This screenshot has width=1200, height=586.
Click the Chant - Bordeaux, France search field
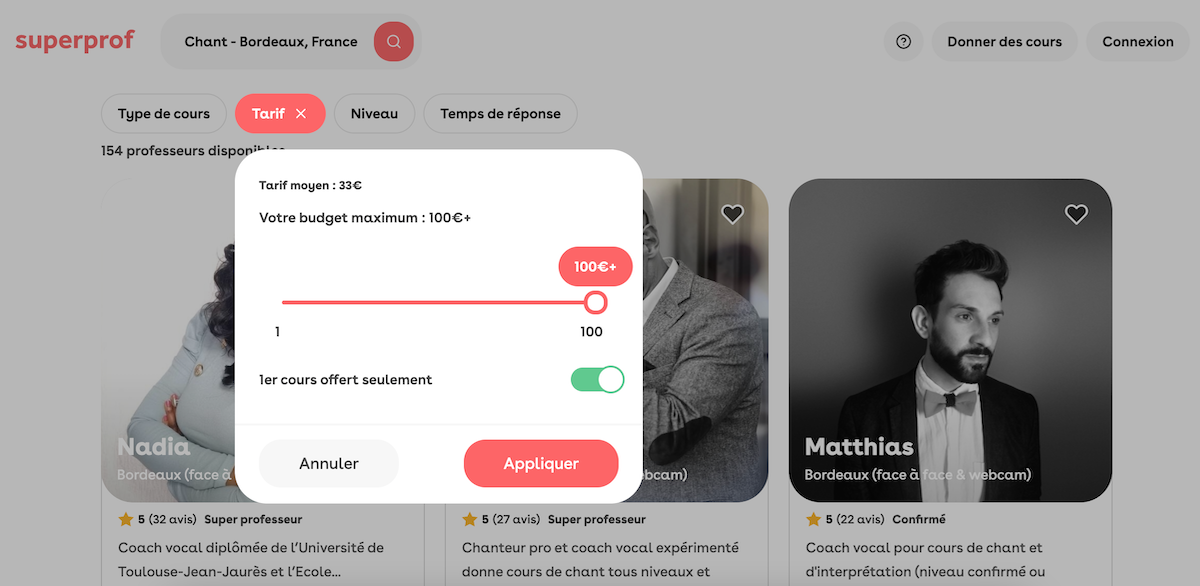(x=271, y=42)
